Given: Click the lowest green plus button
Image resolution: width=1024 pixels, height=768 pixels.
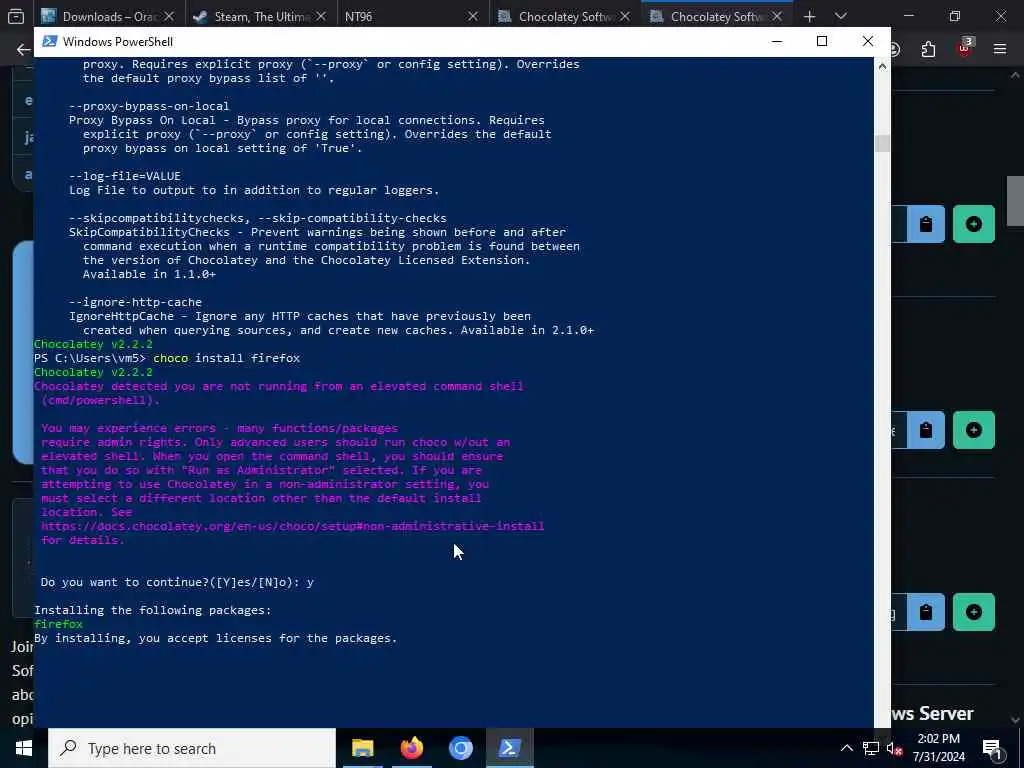Looking at the screenshot, I should (974, 613).
